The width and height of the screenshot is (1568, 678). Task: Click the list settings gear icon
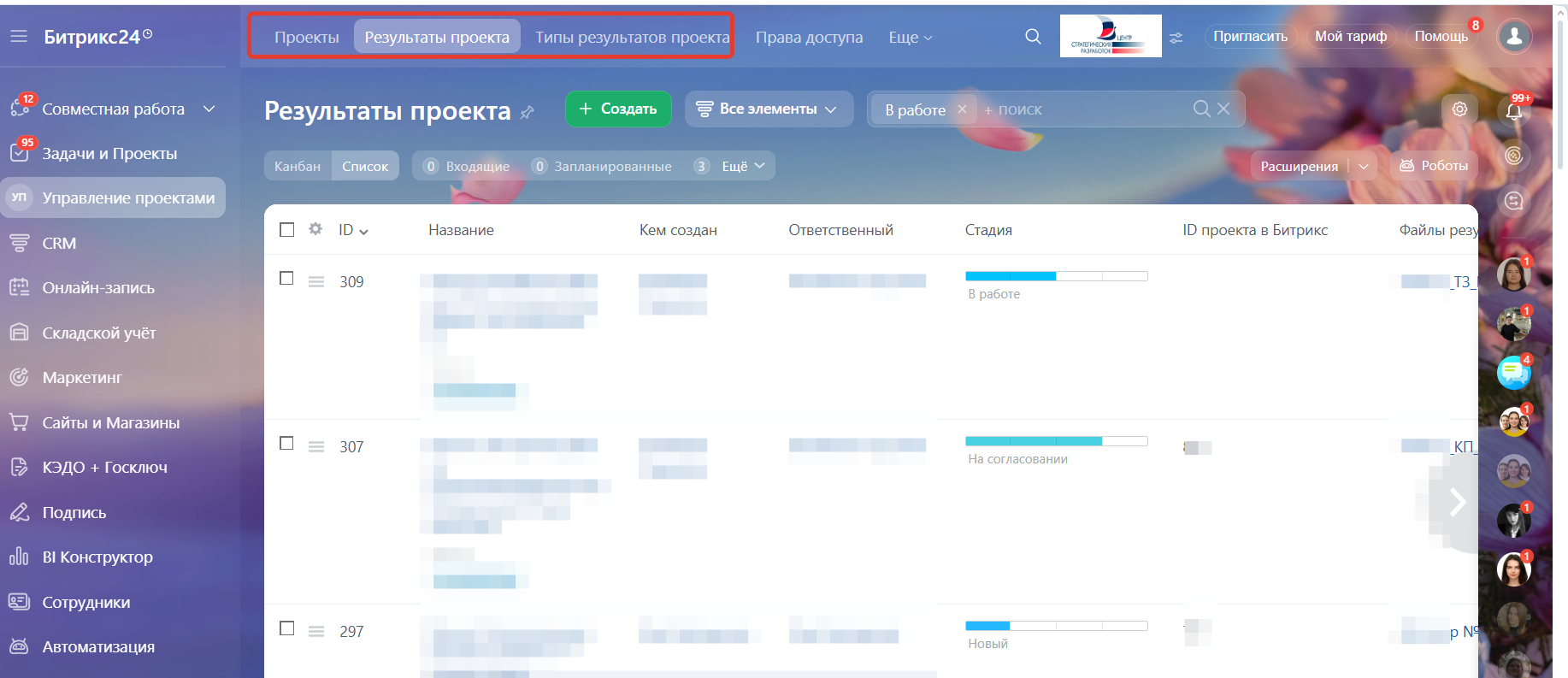tap(1459, 109)
